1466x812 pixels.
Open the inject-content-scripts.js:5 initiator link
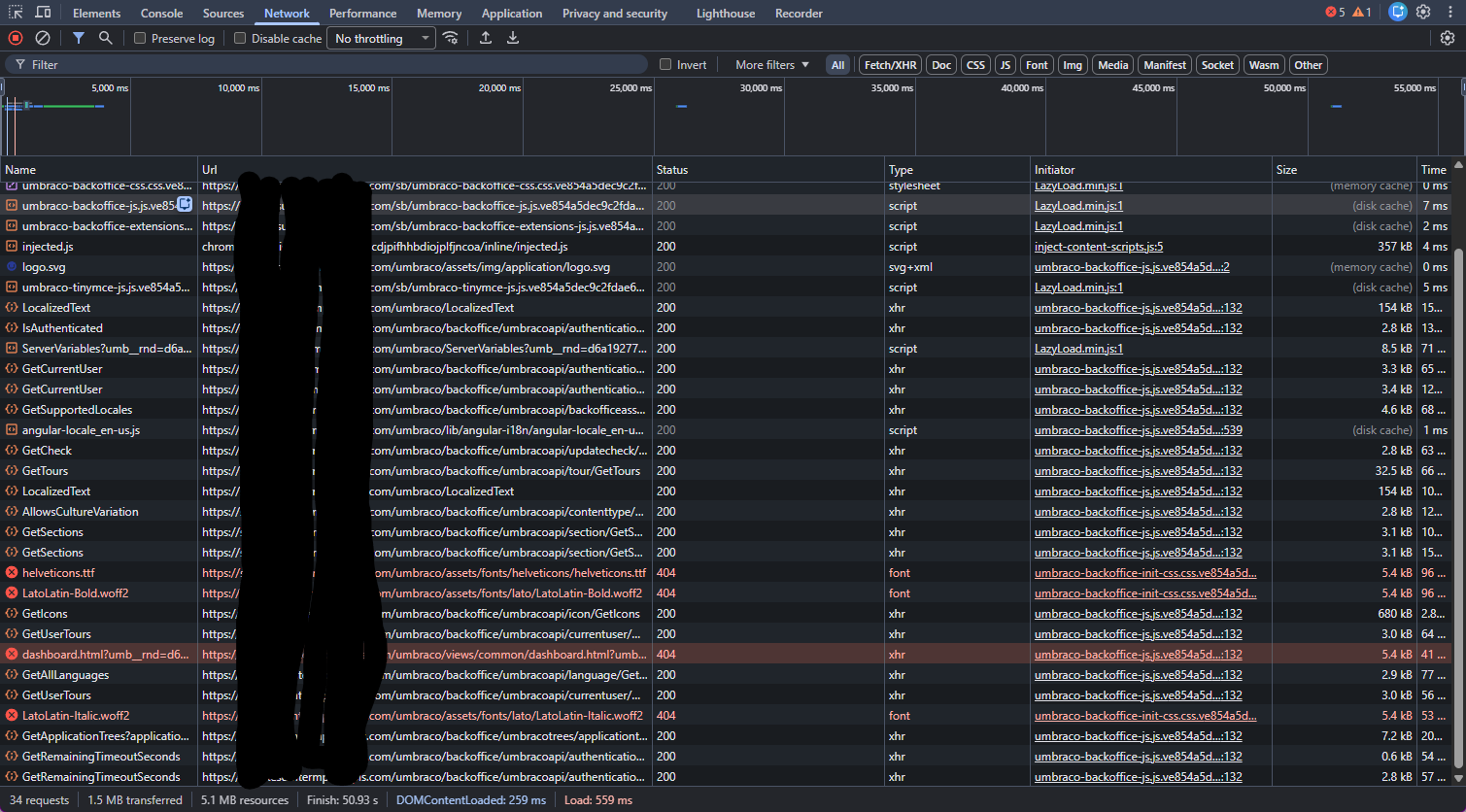(x=1098, y=247)
